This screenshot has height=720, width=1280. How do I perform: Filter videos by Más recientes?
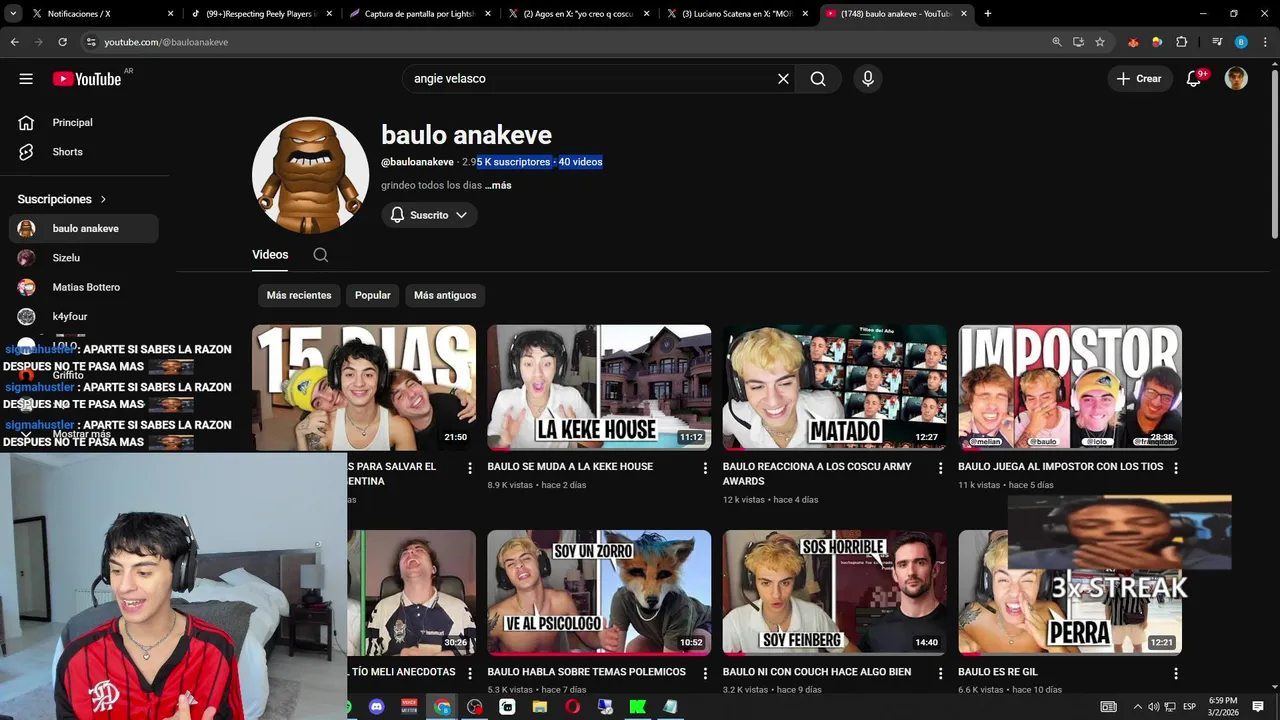pyautogui.click(x=299, y=295)
